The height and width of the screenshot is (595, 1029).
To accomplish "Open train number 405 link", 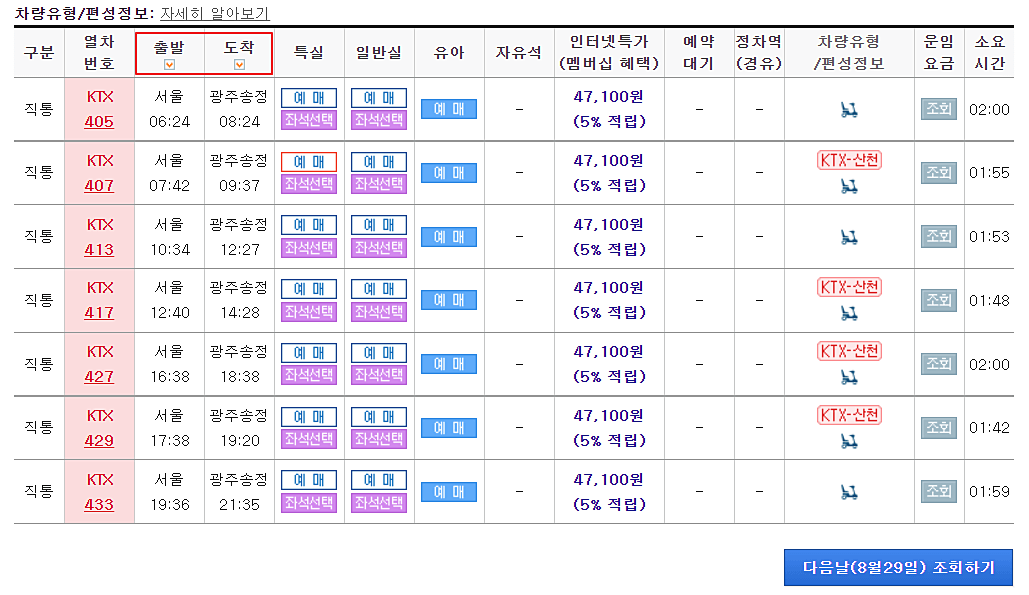I will click(x=99, y=122).
